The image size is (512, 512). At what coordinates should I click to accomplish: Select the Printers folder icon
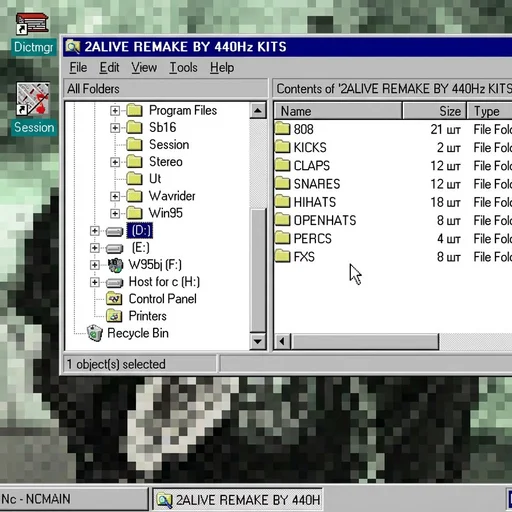coord(114,316)
